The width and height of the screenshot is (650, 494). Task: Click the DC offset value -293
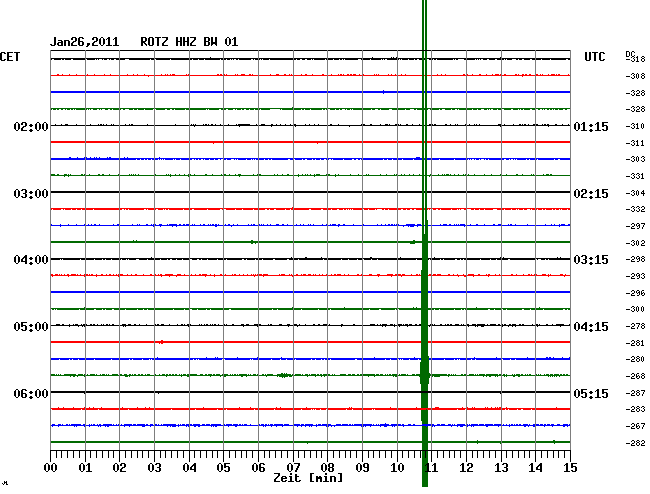click(x=635, y=276)
